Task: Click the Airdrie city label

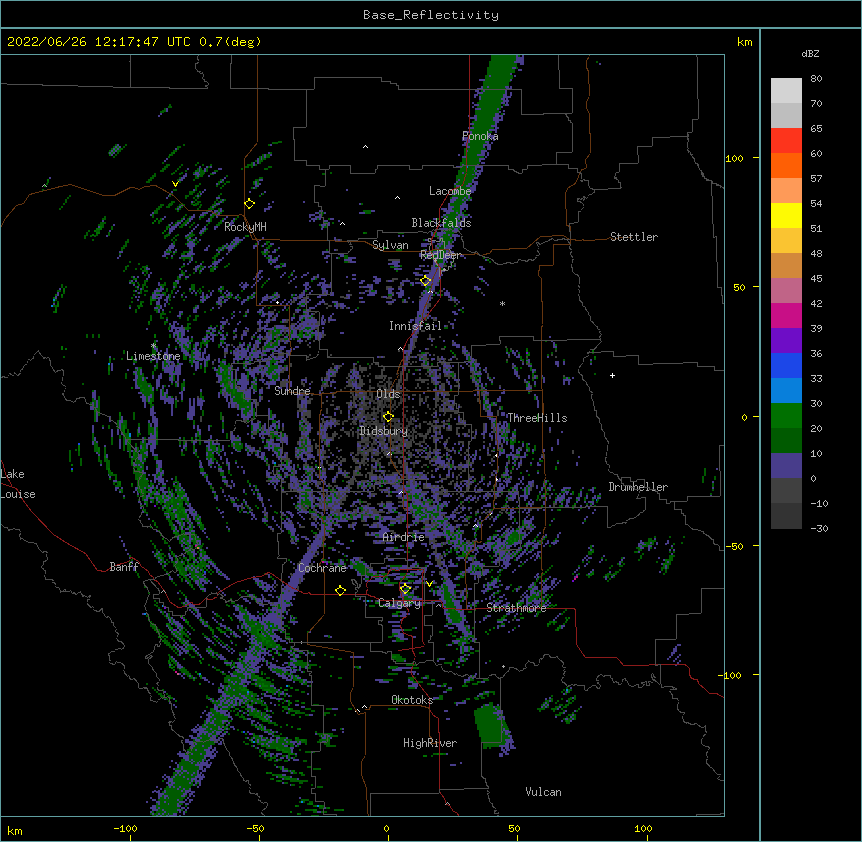Action: pos(404,537)
